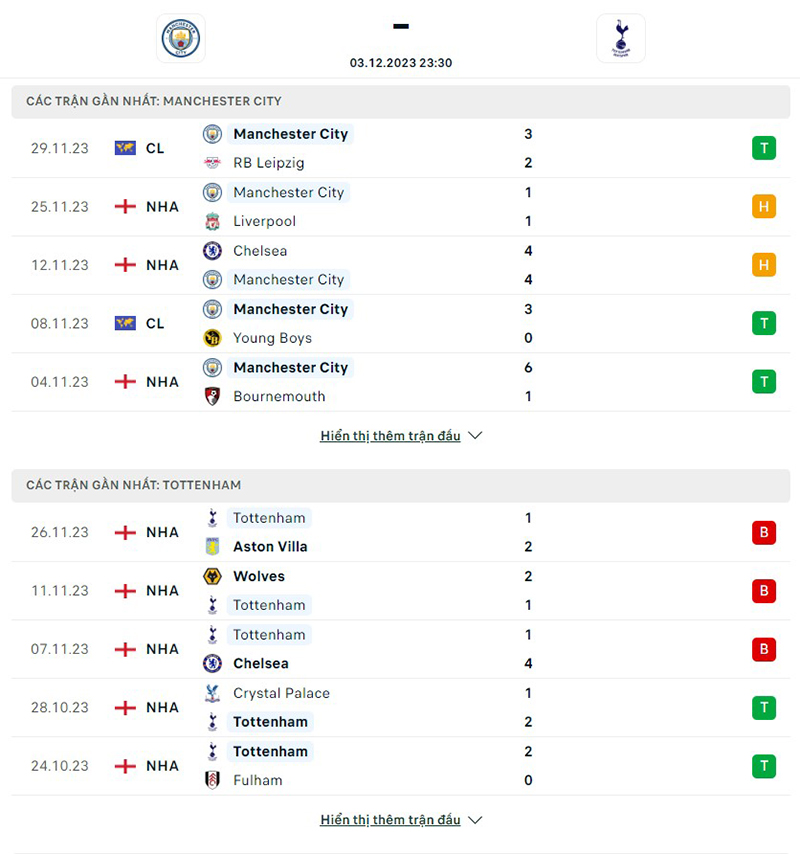The height and width of the screenshot is (854, 800).
Task: Click the Manchester City crest in header
Action: [181, 39]
